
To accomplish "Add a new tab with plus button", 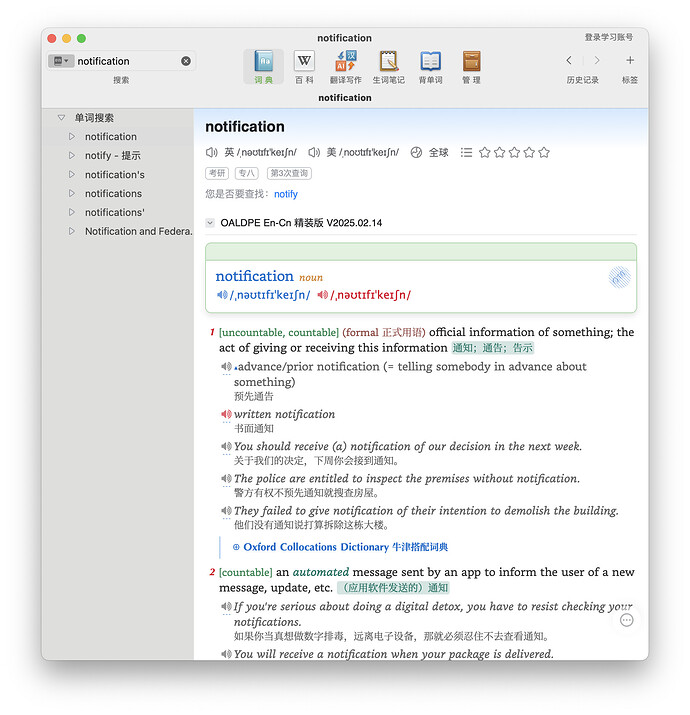I will (x=630, y=60).
